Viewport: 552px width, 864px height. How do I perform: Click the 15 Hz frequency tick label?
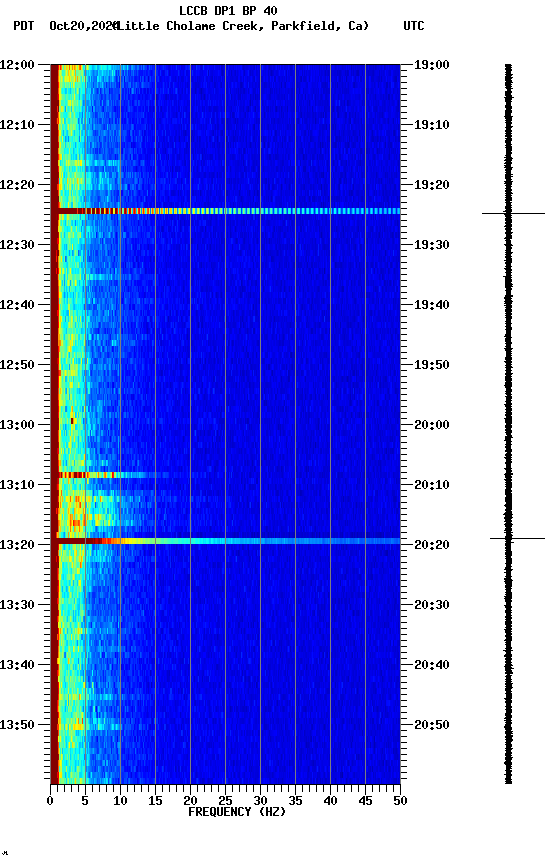click(x=155, y=801)
